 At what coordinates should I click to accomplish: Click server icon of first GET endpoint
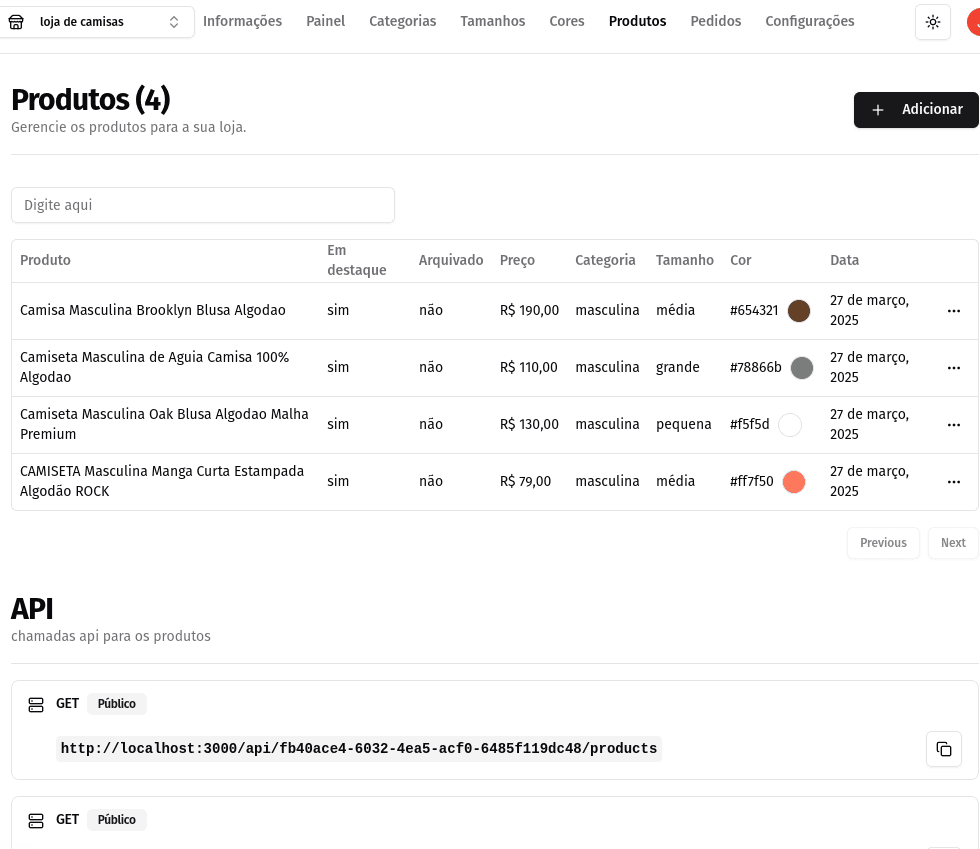tap(36, 705)
